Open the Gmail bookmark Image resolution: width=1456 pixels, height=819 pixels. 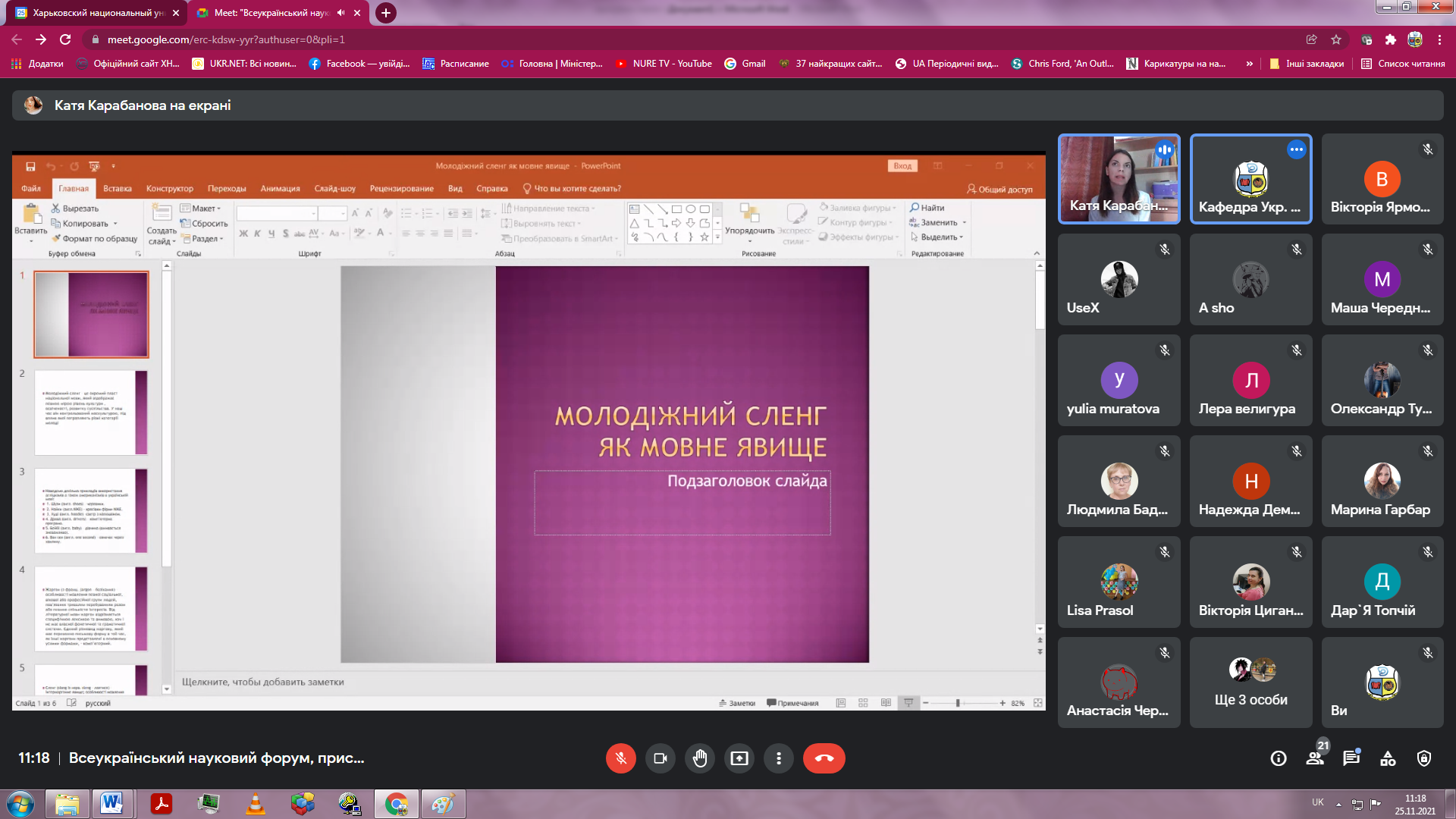745,64
